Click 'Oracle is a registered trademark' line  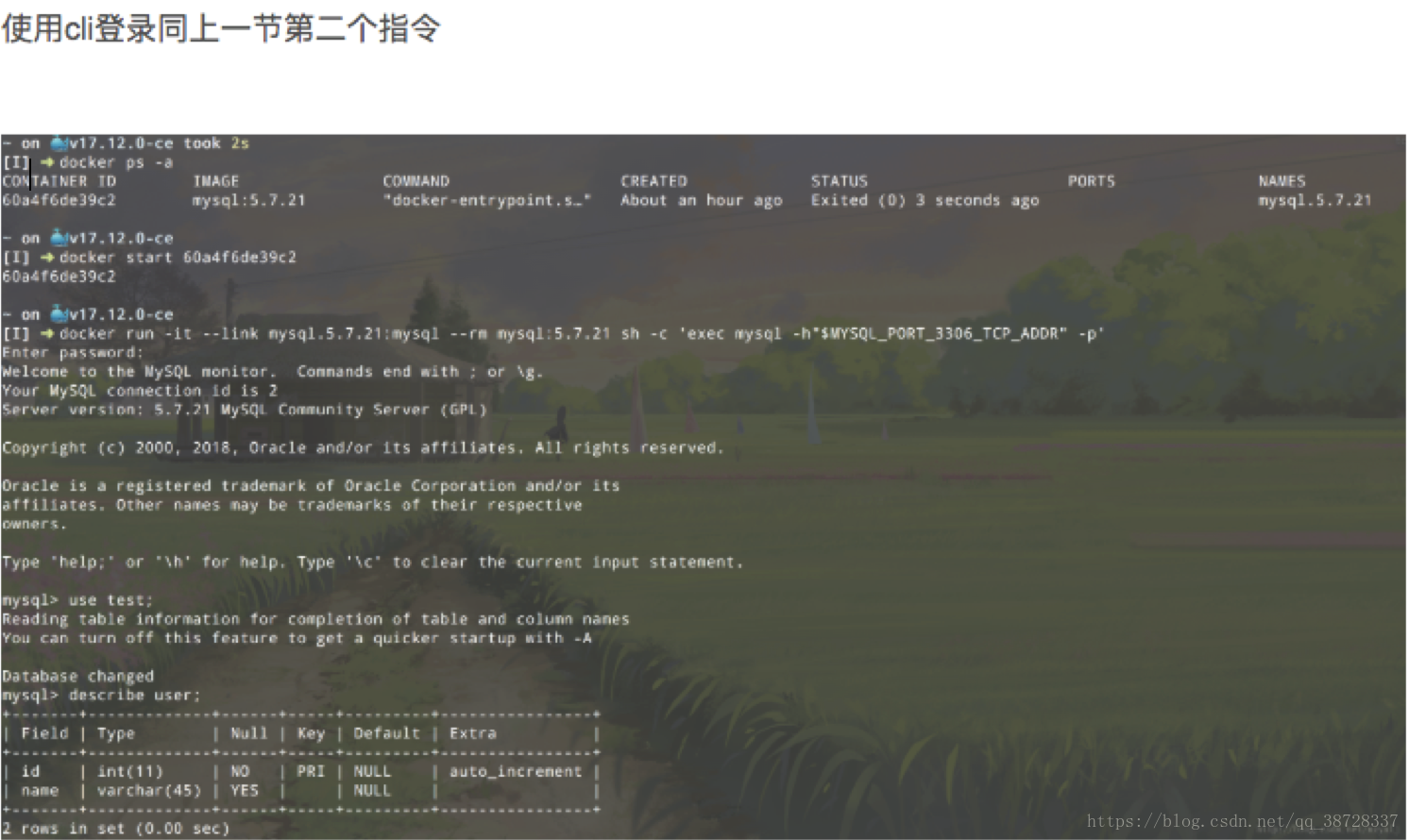point(311,485)
